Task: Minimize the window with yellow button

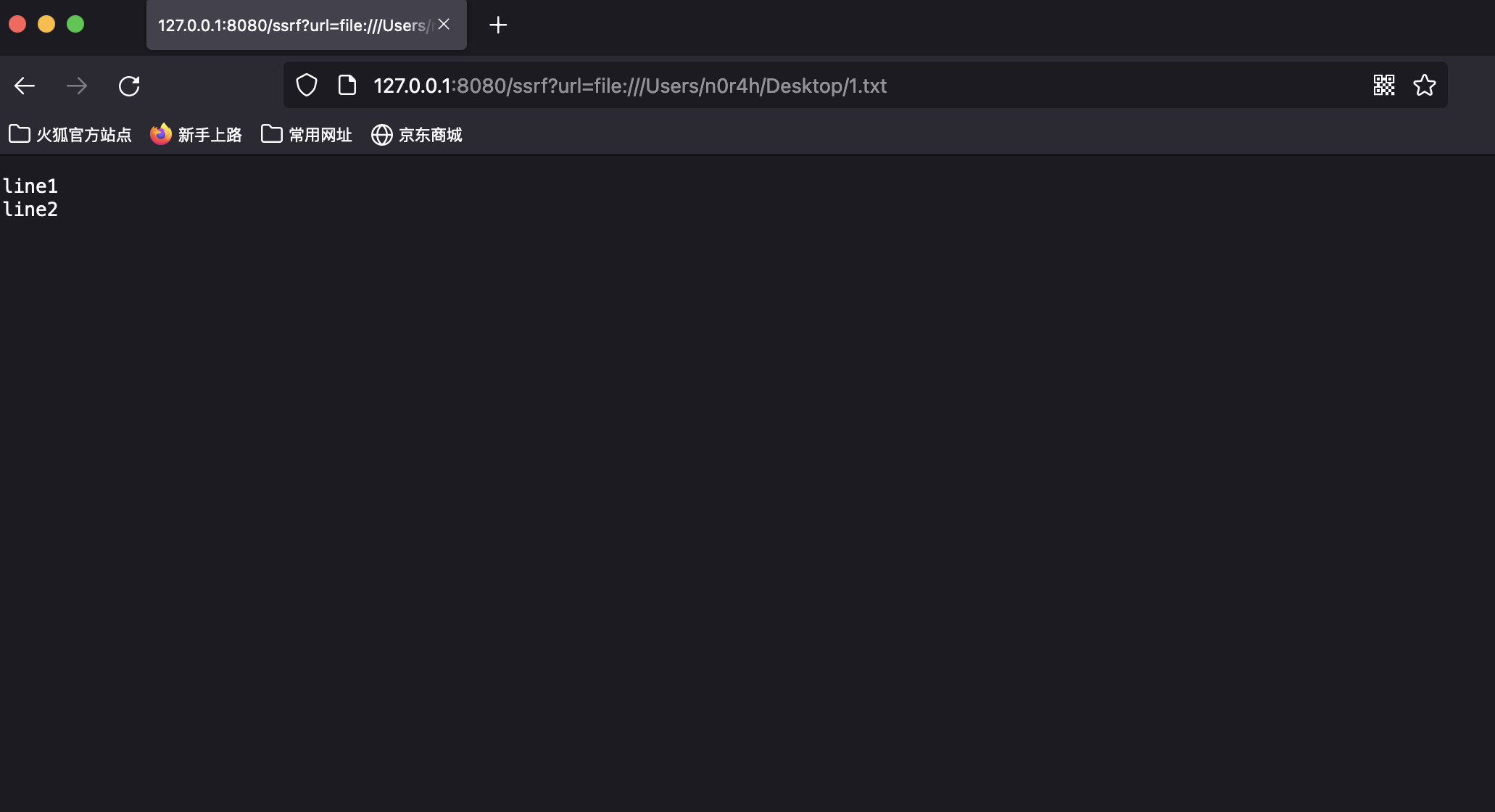Action: click(x=46, y=25)
